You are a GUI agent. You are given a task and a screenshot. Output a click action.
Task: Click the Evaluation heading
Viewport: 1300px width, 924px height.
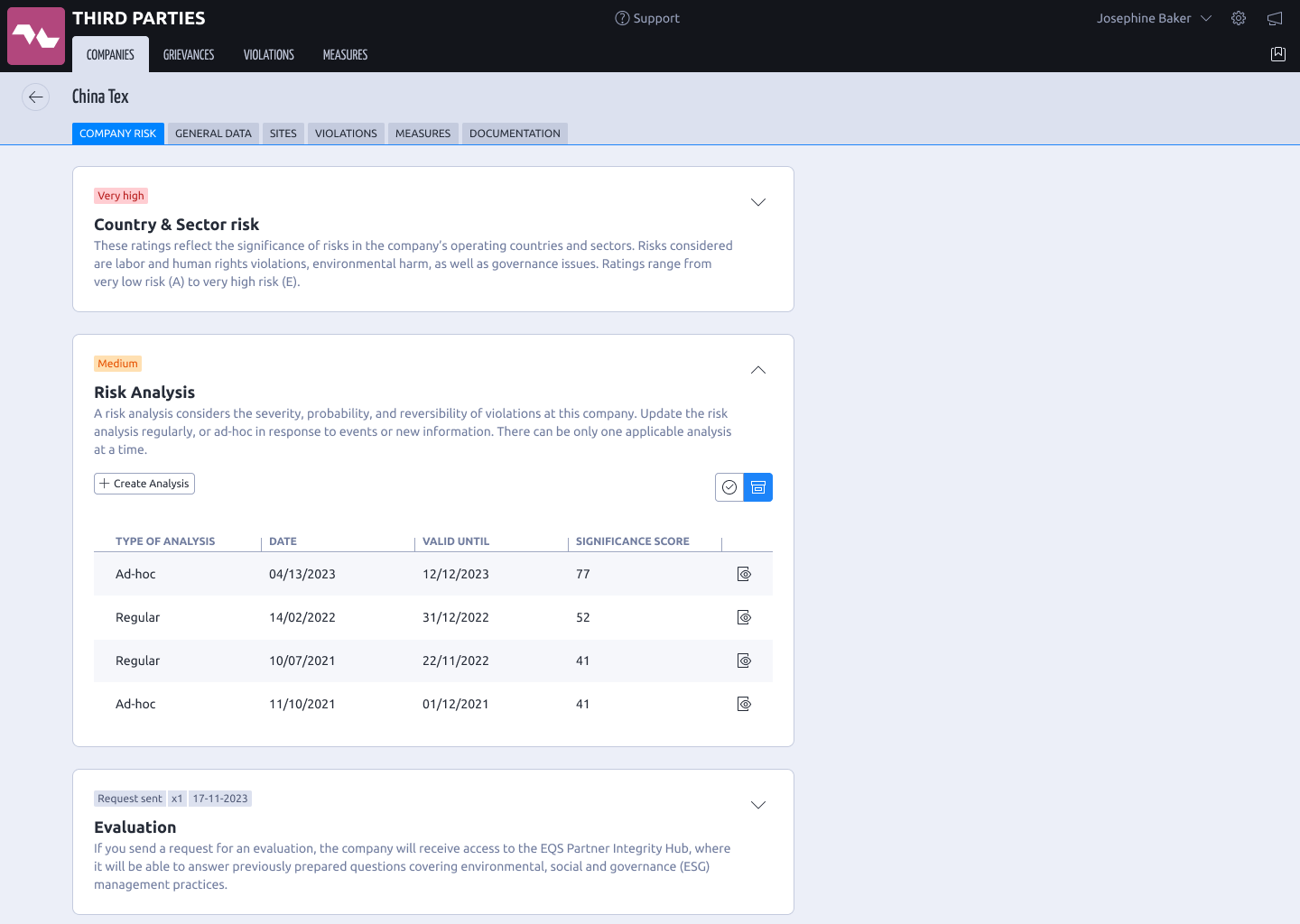135,827
